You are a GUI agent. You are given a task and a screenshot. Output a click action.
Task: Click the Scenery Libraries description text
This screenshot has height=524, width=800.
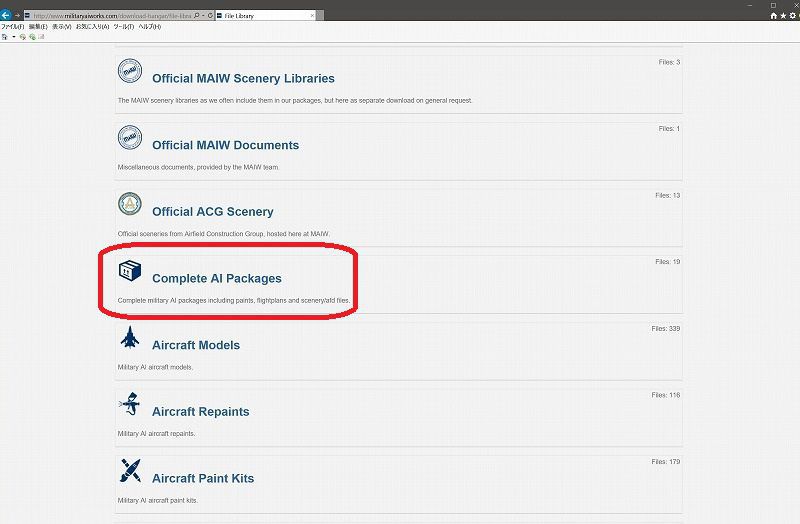tap(295, 101)
